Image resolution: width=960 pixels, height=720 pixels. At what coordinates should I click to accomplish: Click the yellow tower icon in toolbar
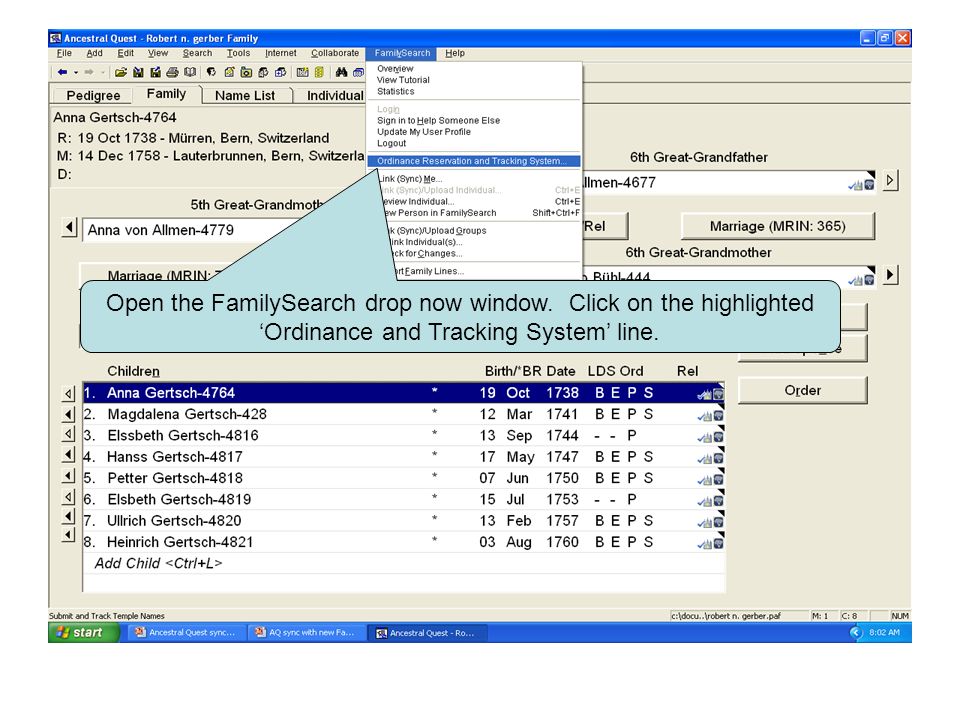pos(319,72)
